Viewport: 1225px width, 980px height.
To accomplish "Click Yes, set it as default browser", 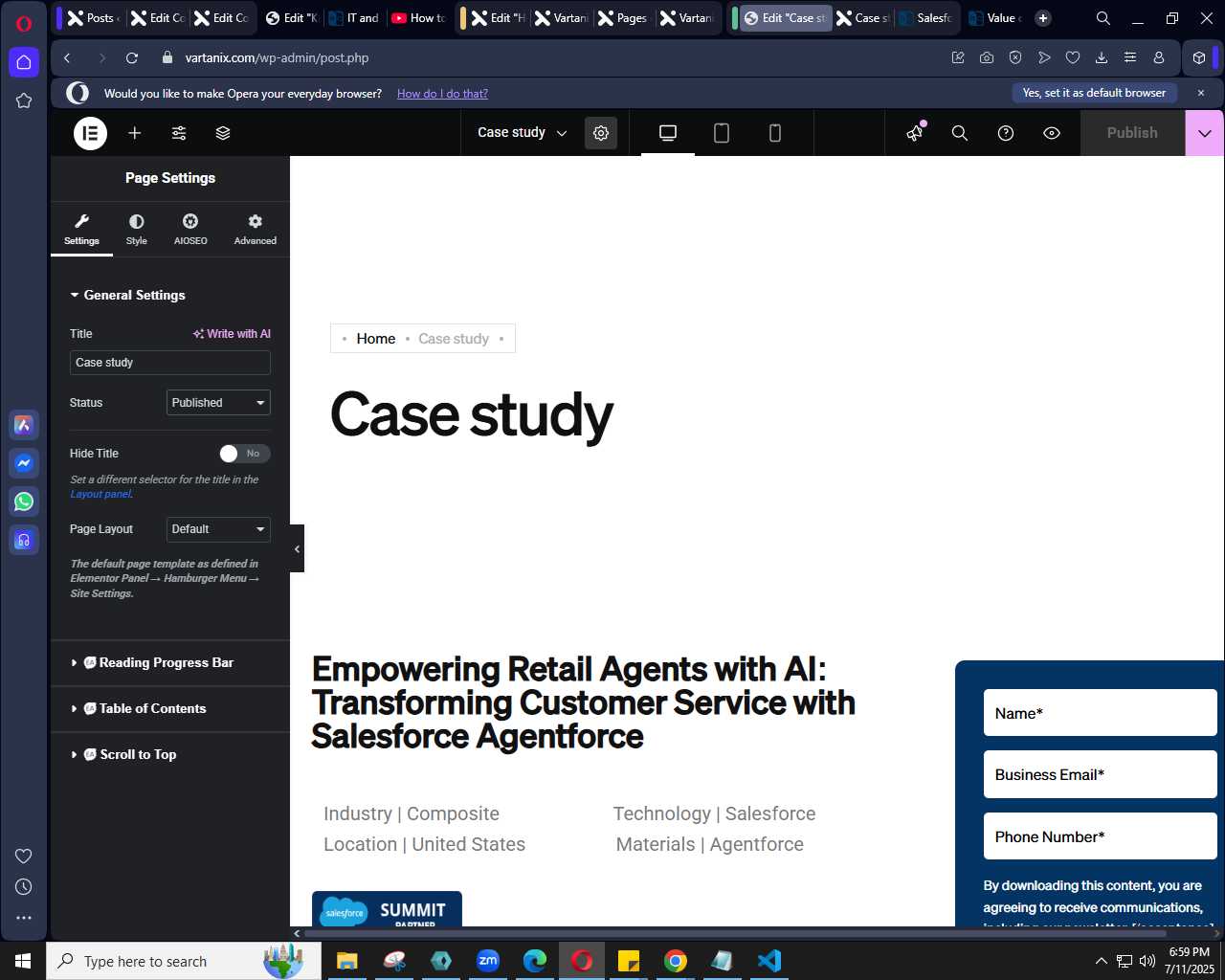I will (1094, 93).
